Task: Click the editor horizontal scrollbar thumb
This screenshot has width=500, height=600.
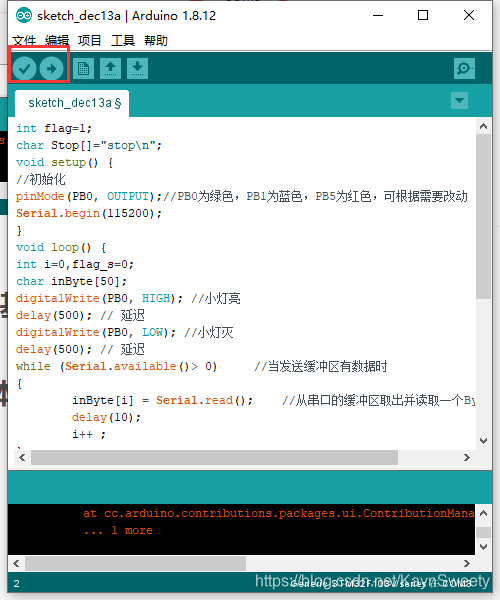Action: tap(214, 457)
